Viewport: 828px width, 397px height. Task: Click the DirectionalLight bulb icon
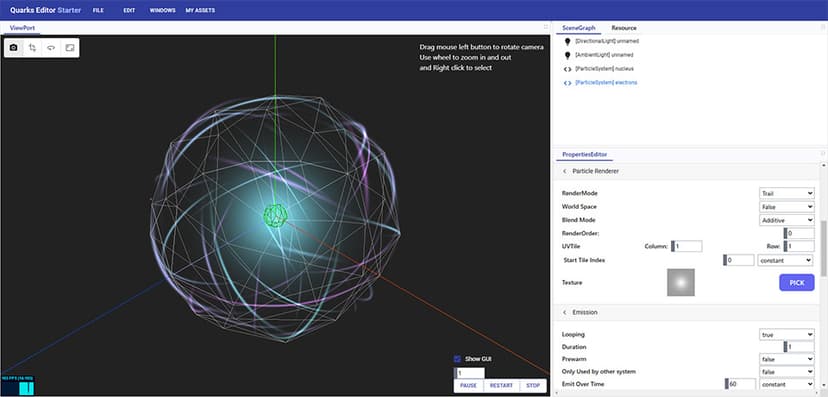click(x=568, y=41)
